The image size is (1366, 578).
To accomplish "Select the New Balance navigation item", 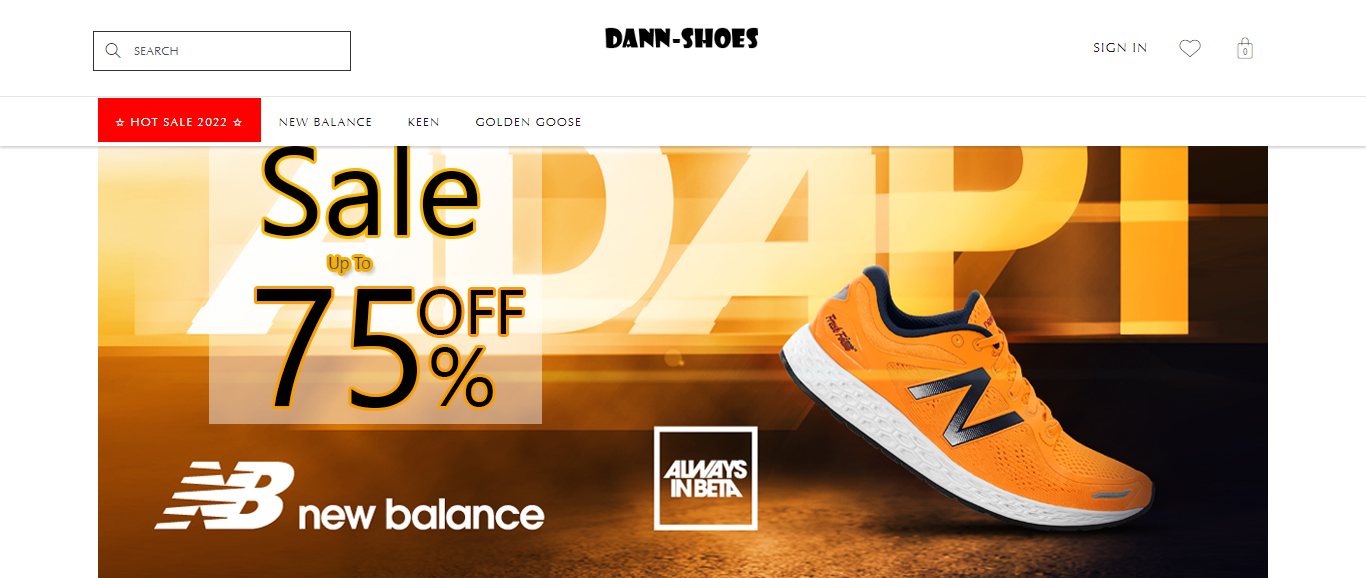I will tap(325, 122).
